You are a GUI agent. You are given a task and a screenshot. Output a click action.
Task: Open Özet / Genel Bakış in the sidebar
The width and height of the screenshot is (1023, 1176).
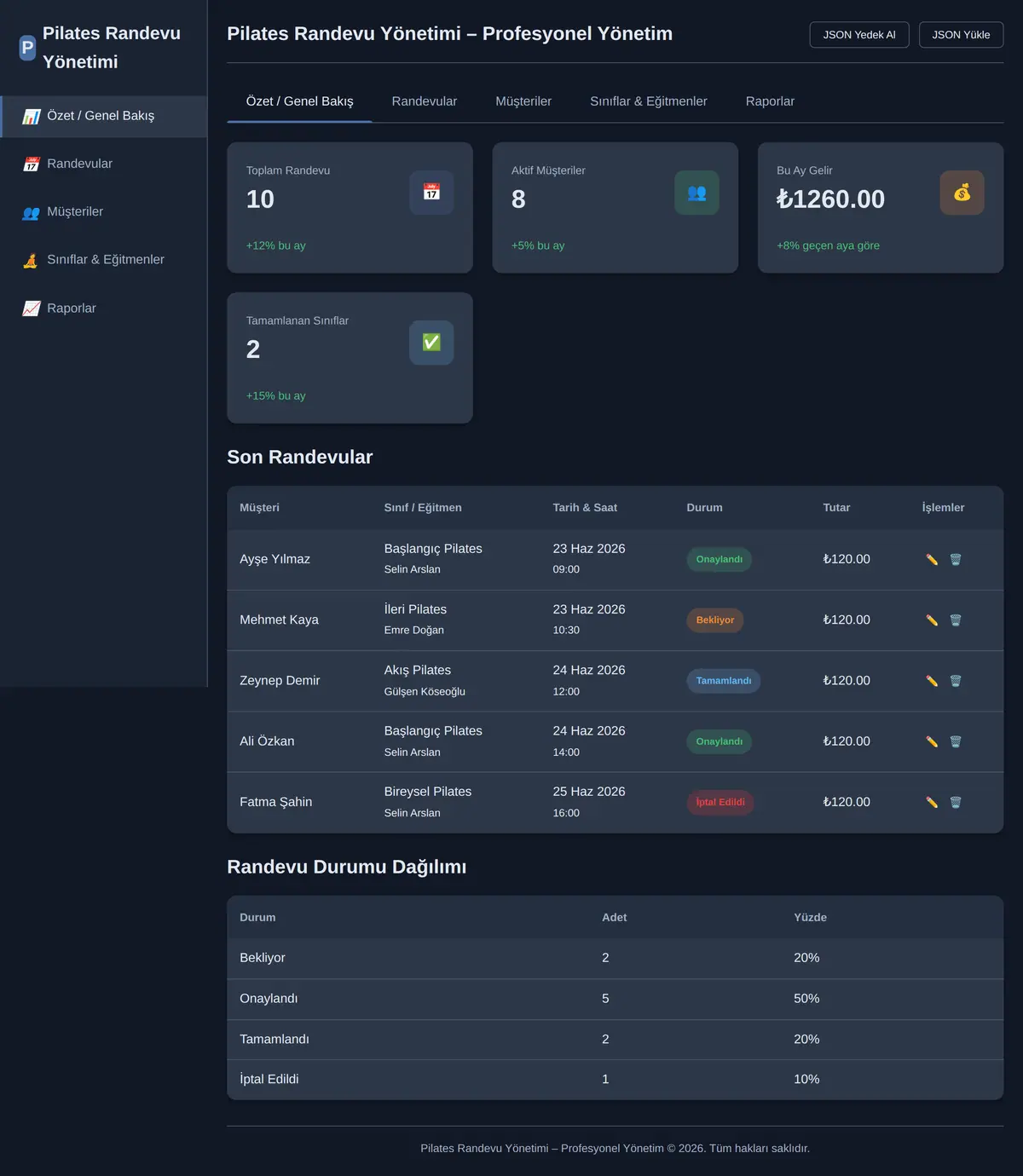[x=103, y=116]
